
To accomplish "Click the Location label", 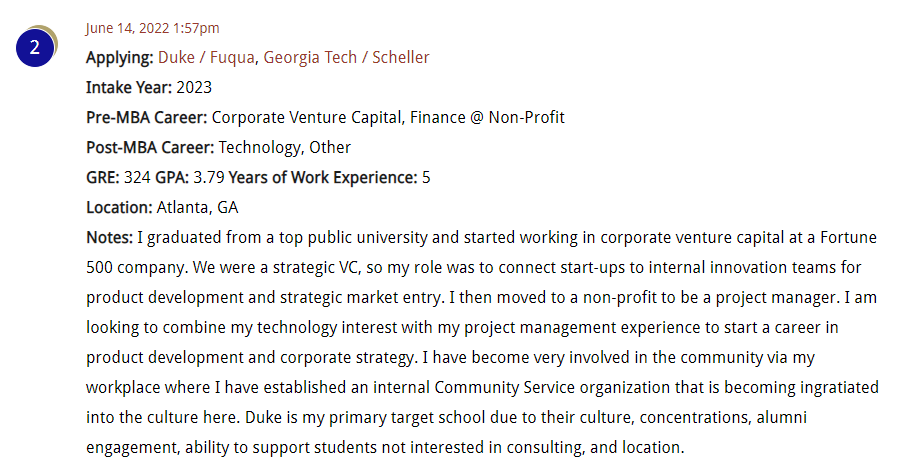I will pos(119,207).
